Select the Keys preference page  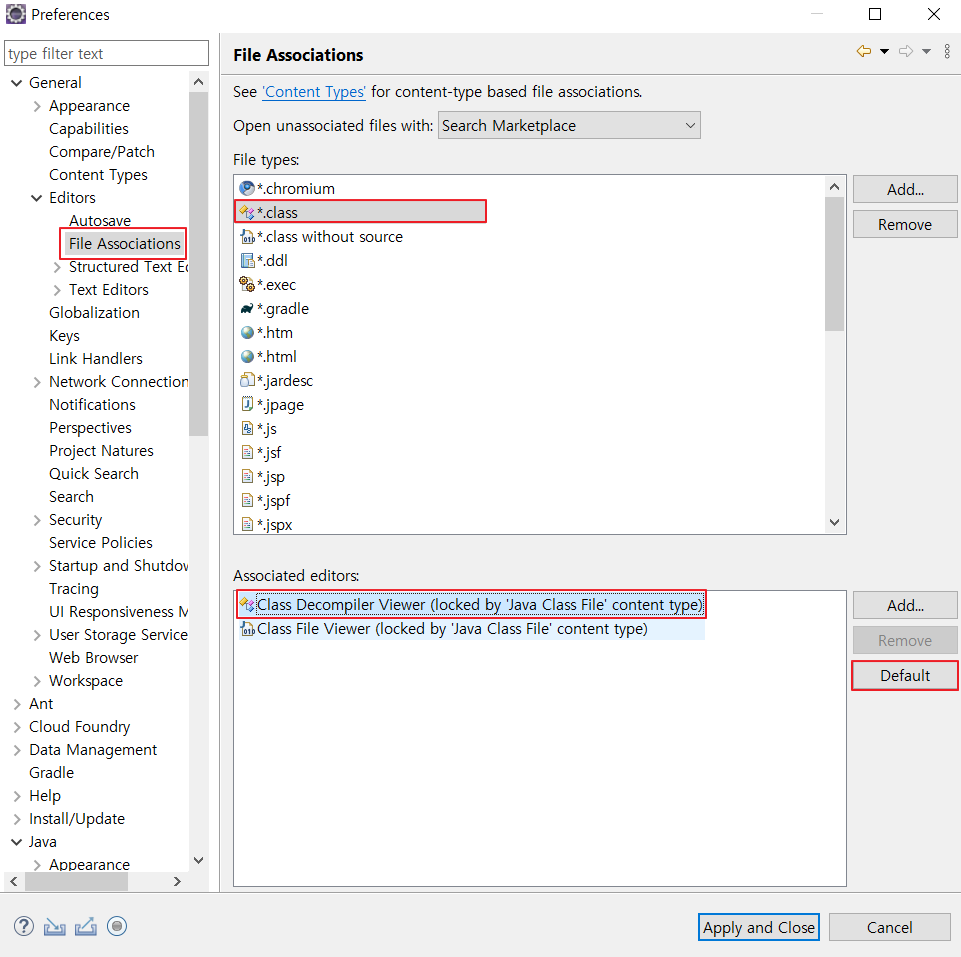64,336
